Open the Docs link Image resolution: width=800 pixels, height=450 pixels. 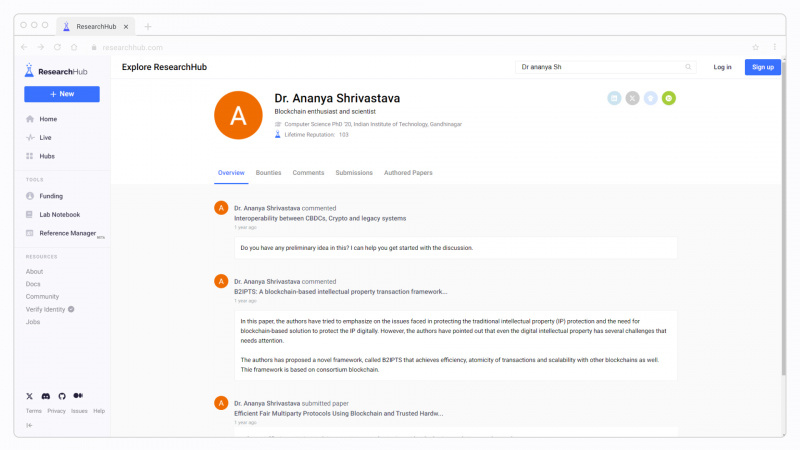[x=33, y=284]
